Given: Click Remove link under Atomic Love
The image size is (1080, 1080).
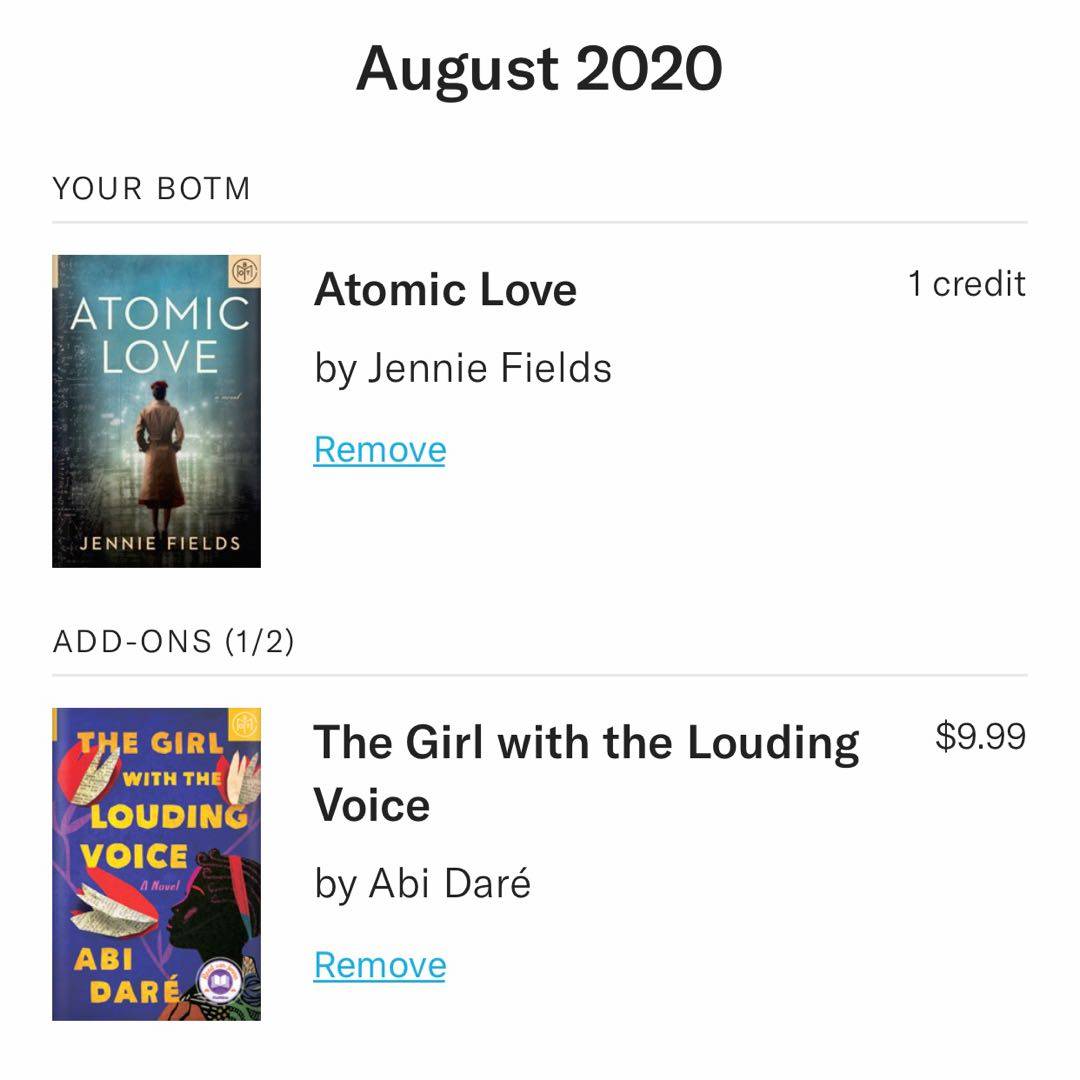Looking at the screenshot, I should (380, 450).
